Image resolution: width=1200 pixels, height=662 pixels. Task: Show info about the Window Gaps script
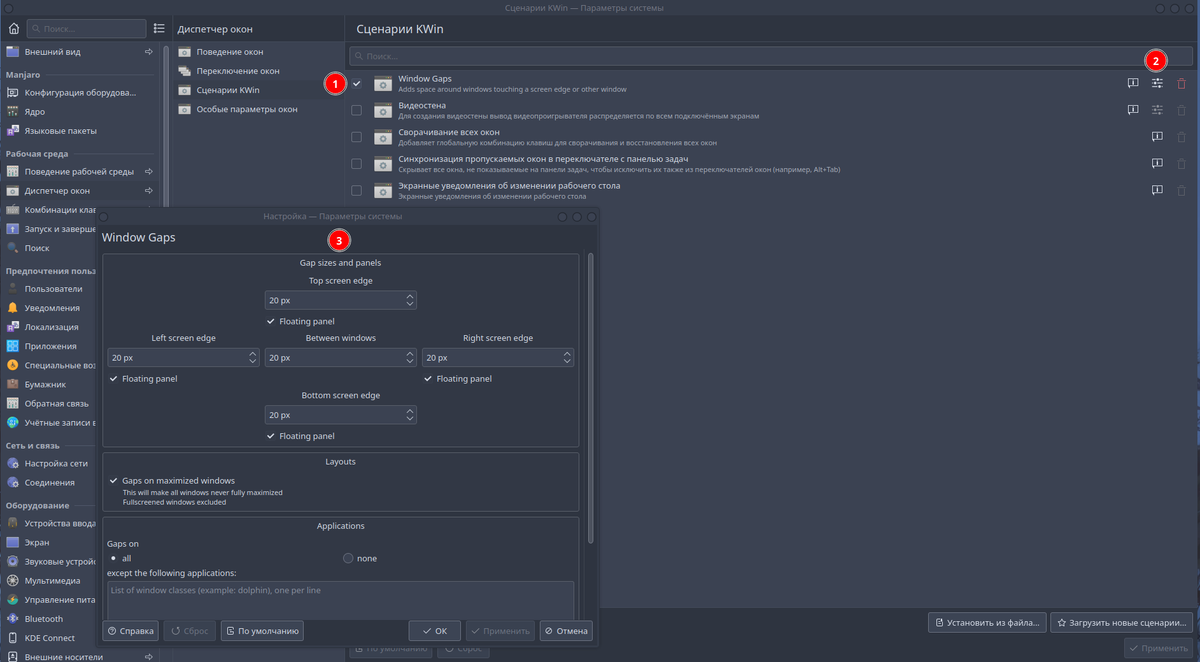pos(1133,83)
